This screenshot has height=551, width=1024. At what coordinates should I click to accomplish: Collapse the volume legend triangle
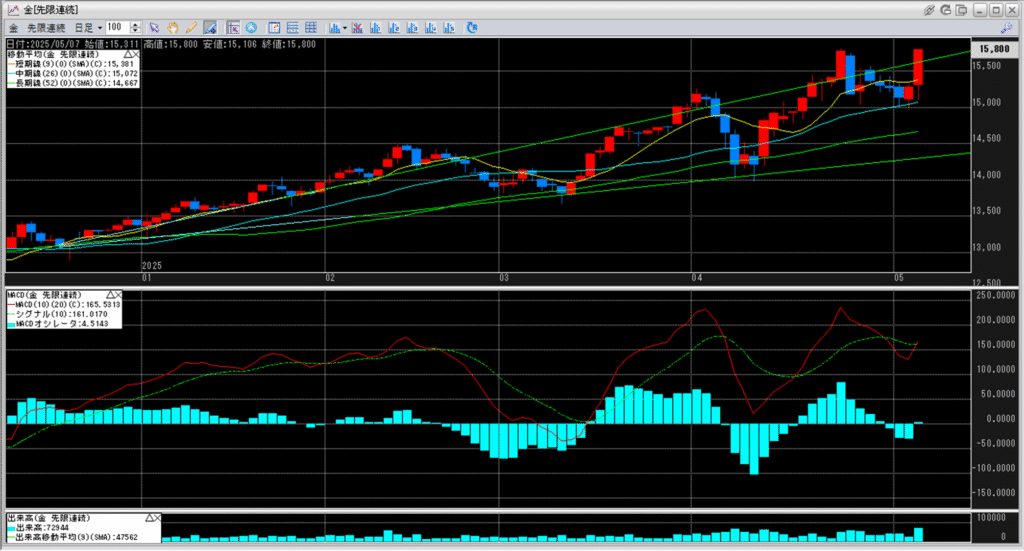(x=149, y=517)
